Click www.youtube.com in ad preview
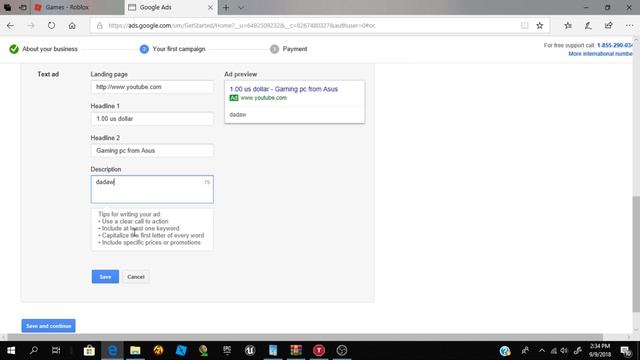The width and height of the screenshot is (640, 360). (x=264, y=98)
